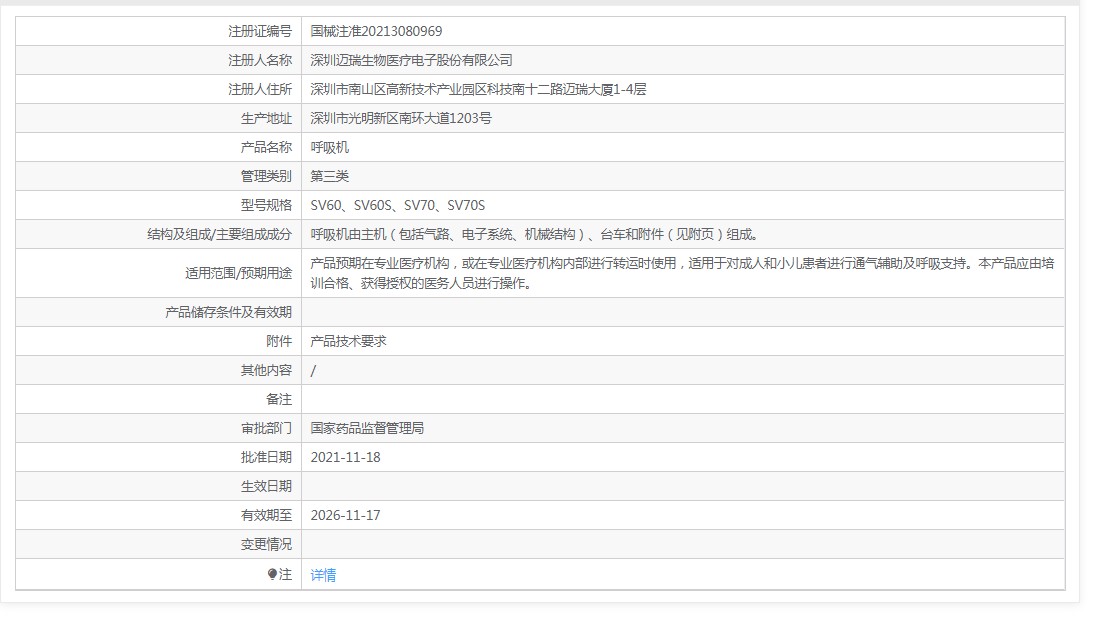
Task: Open the 详情 link
Action: click(x=323, y=575)
